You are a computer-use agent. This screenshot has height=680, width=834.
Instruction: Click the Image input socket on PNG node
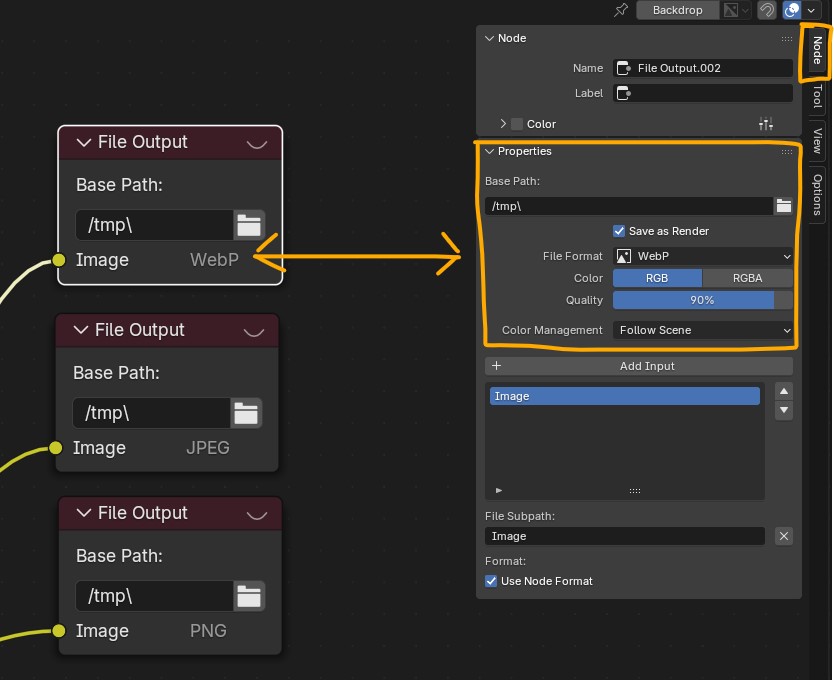click(x=59, y=631)
